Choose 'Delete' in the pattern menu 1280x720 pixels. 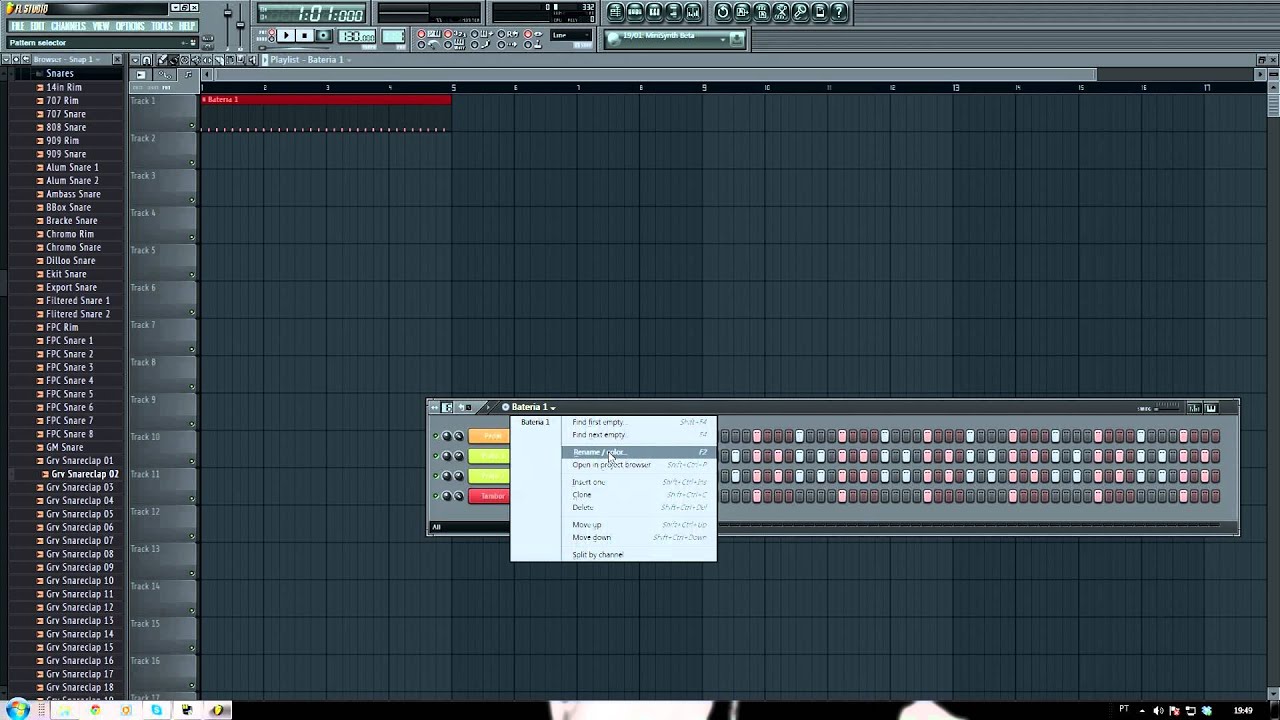coord(637,507)
